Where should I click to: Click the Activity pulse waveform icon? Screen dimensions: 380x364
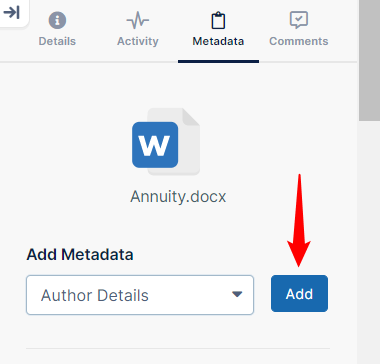pyautogui.click(x=138, y=20)
